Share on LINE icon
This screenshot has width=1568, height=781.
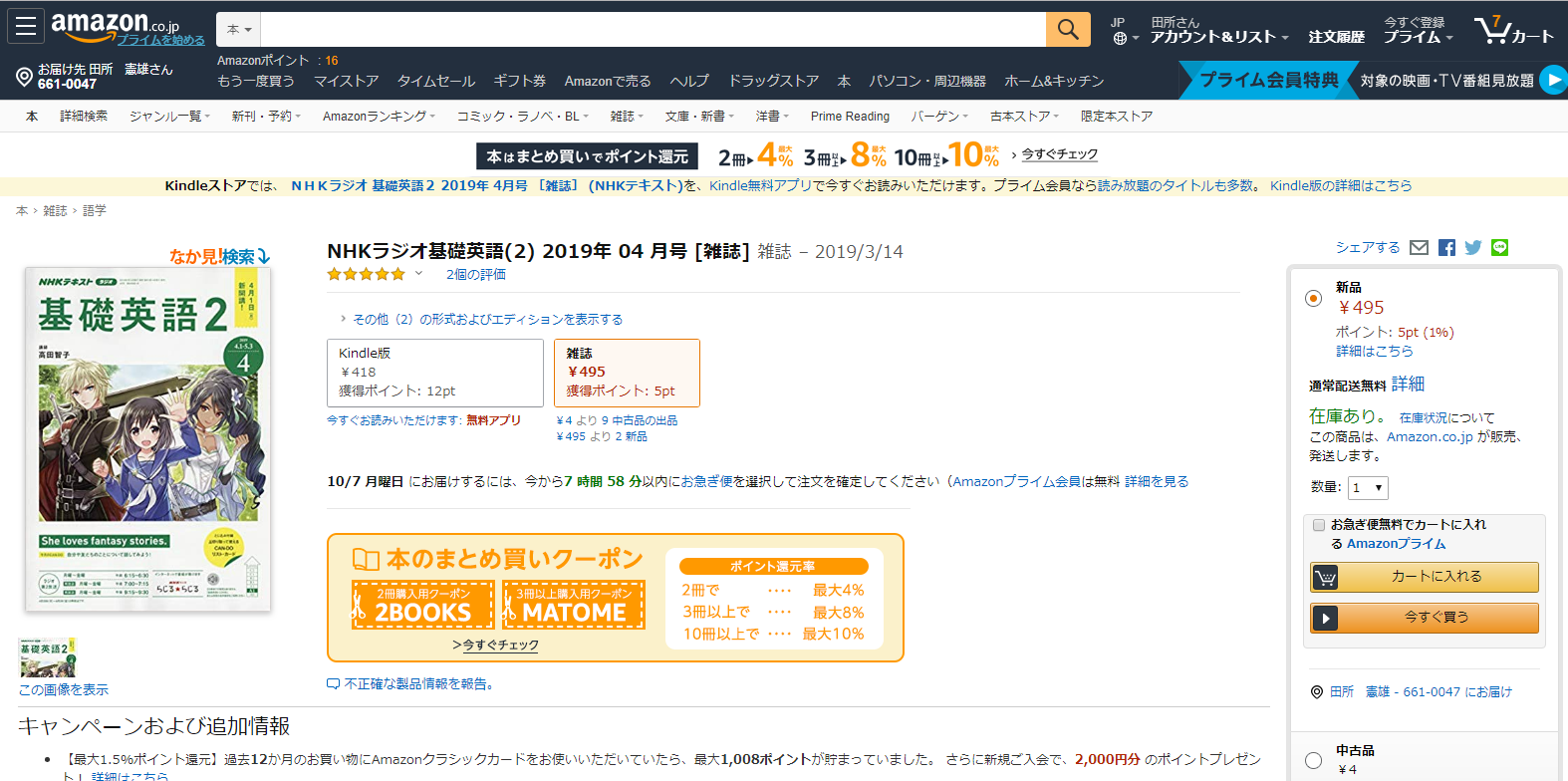click(1499, 248)
